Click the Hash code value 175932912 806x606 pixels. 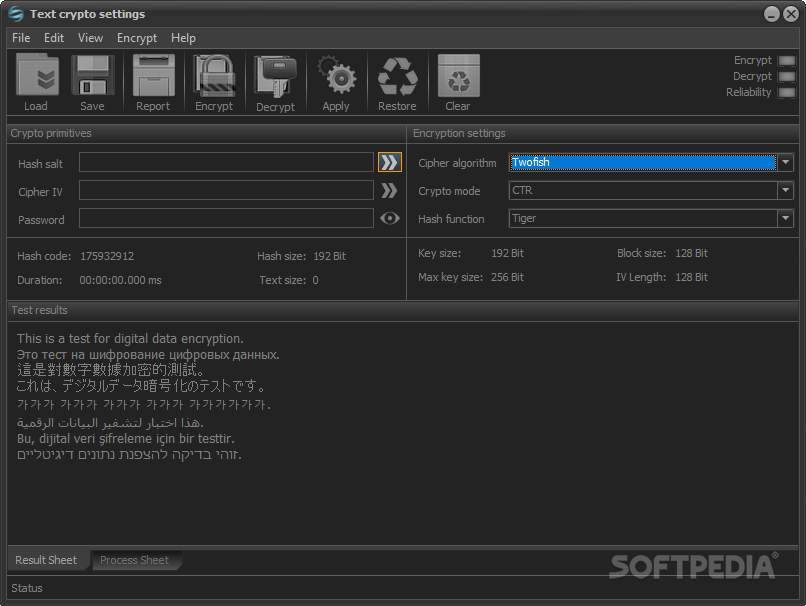107,256
